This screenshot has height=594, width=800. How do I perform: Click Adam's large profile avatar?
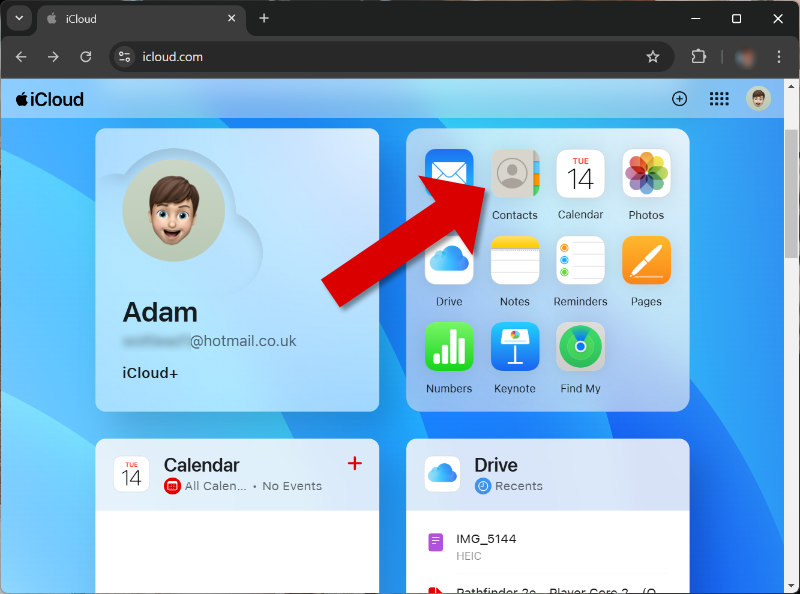click(173, 210)
